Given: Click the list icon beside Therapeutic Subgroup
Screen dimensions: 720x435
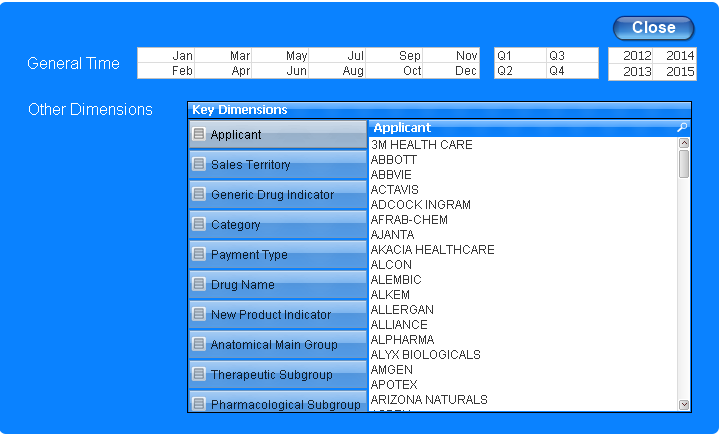Looking at the screenshot, I should pyautogui.click(x=199, y=374).
